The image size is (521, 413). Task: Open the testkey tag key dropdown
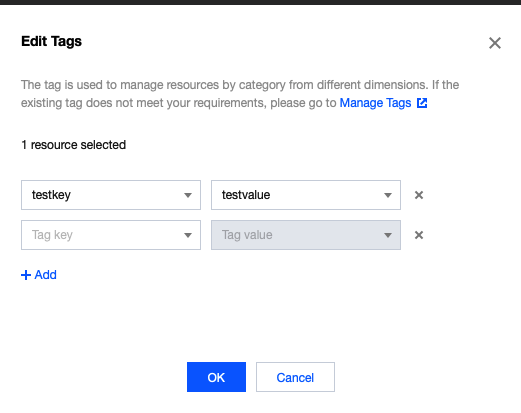[x=111, y=195]
